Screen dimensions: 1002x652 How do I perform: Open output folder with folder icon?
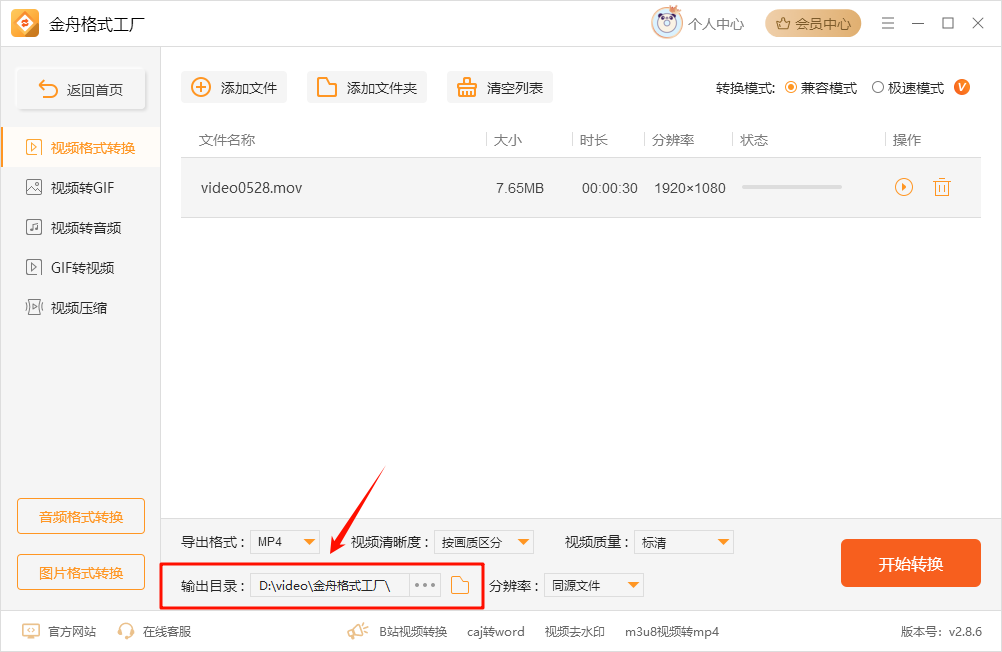click(x=460, y=585)
